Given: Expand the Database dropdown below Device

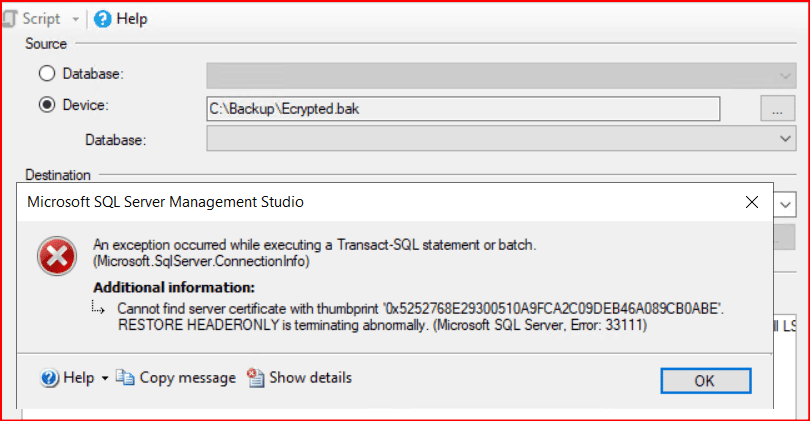Looking at the screenshot, I should point(784,139).
